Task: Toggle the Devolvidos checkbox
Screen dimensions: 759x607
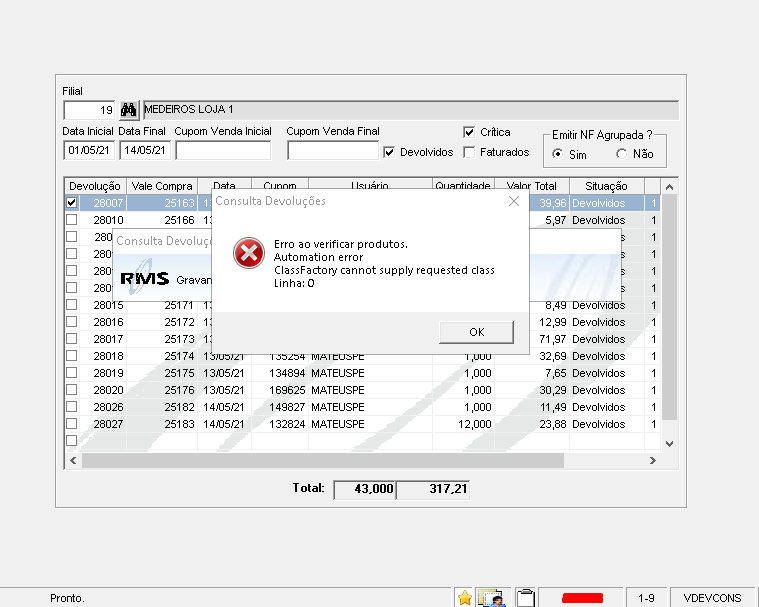Action: (x=389, y=152)
